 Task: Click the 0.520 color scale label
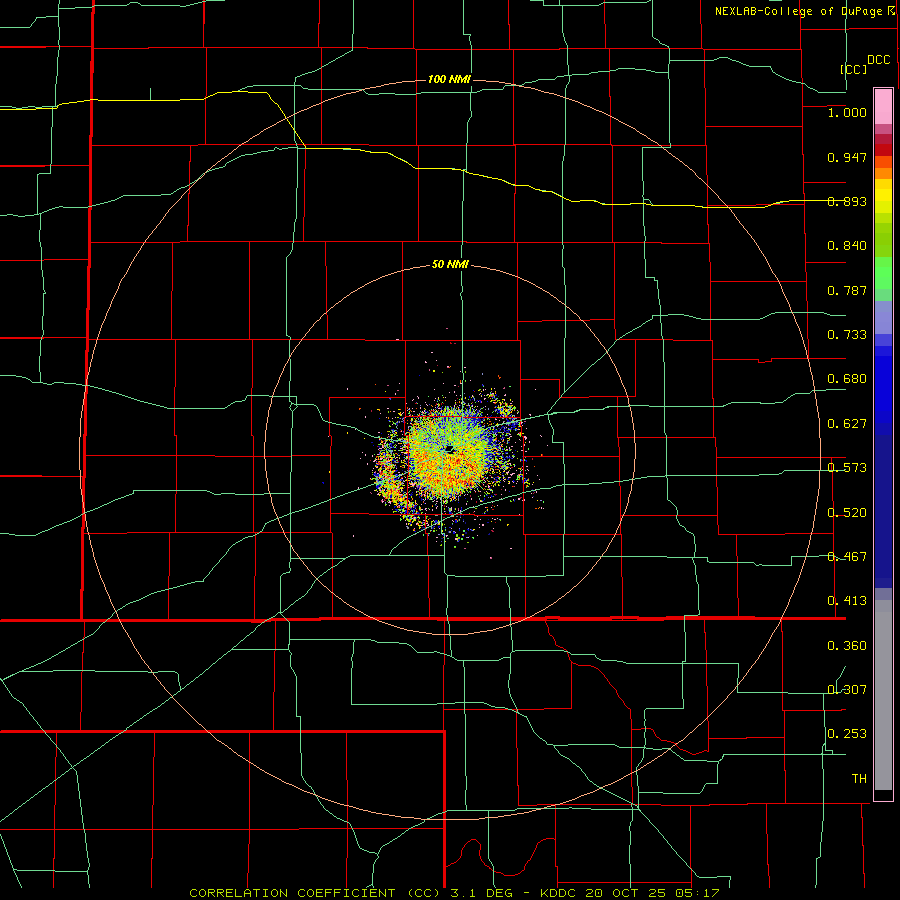click(x=847, y=513)
